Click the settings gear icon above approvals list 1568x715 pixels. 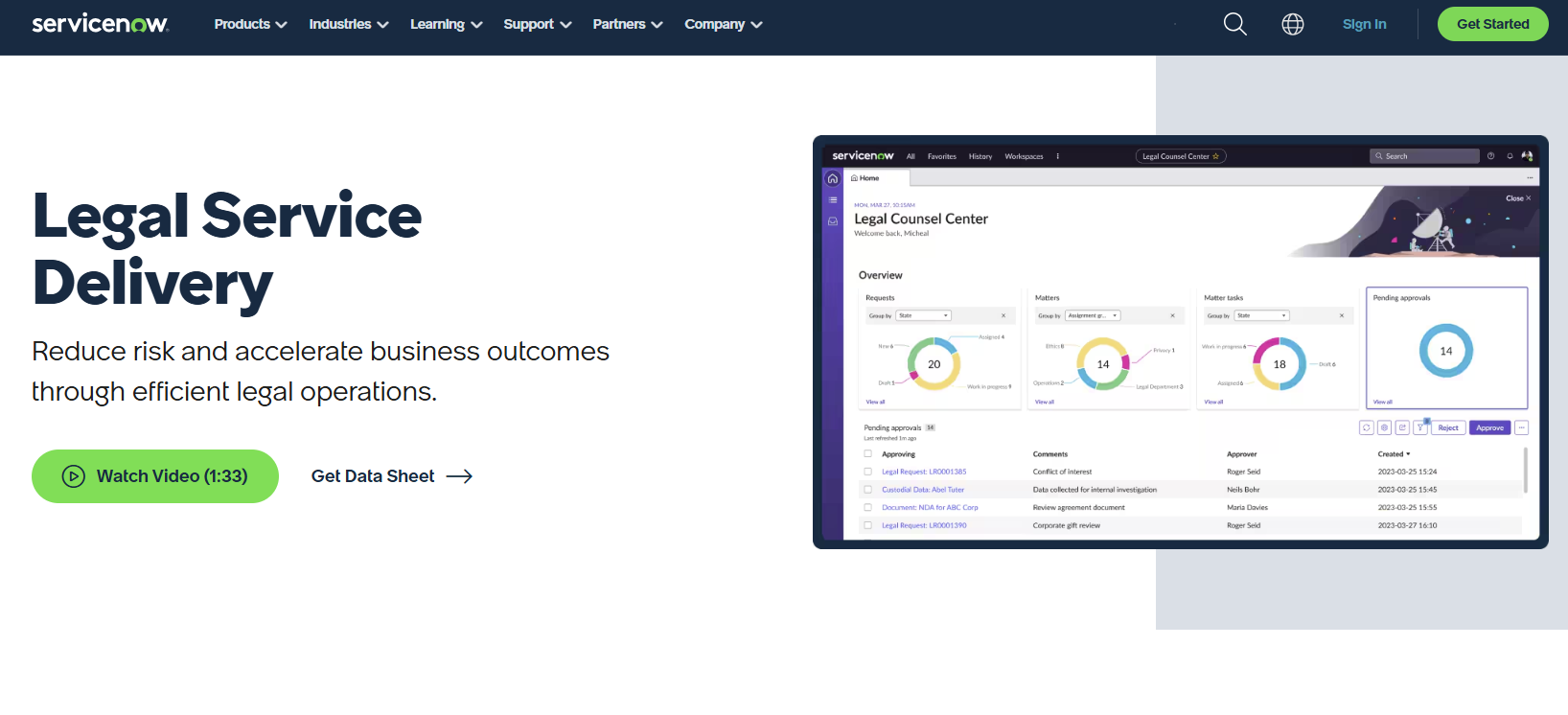tap(1385, 428)
